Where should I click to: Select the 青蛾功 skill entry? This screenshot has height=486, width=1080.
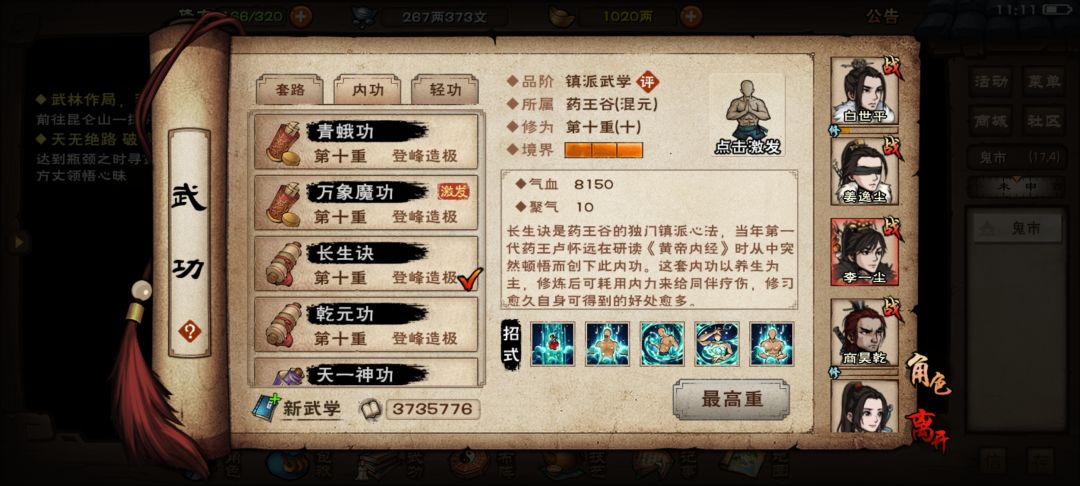366,142
